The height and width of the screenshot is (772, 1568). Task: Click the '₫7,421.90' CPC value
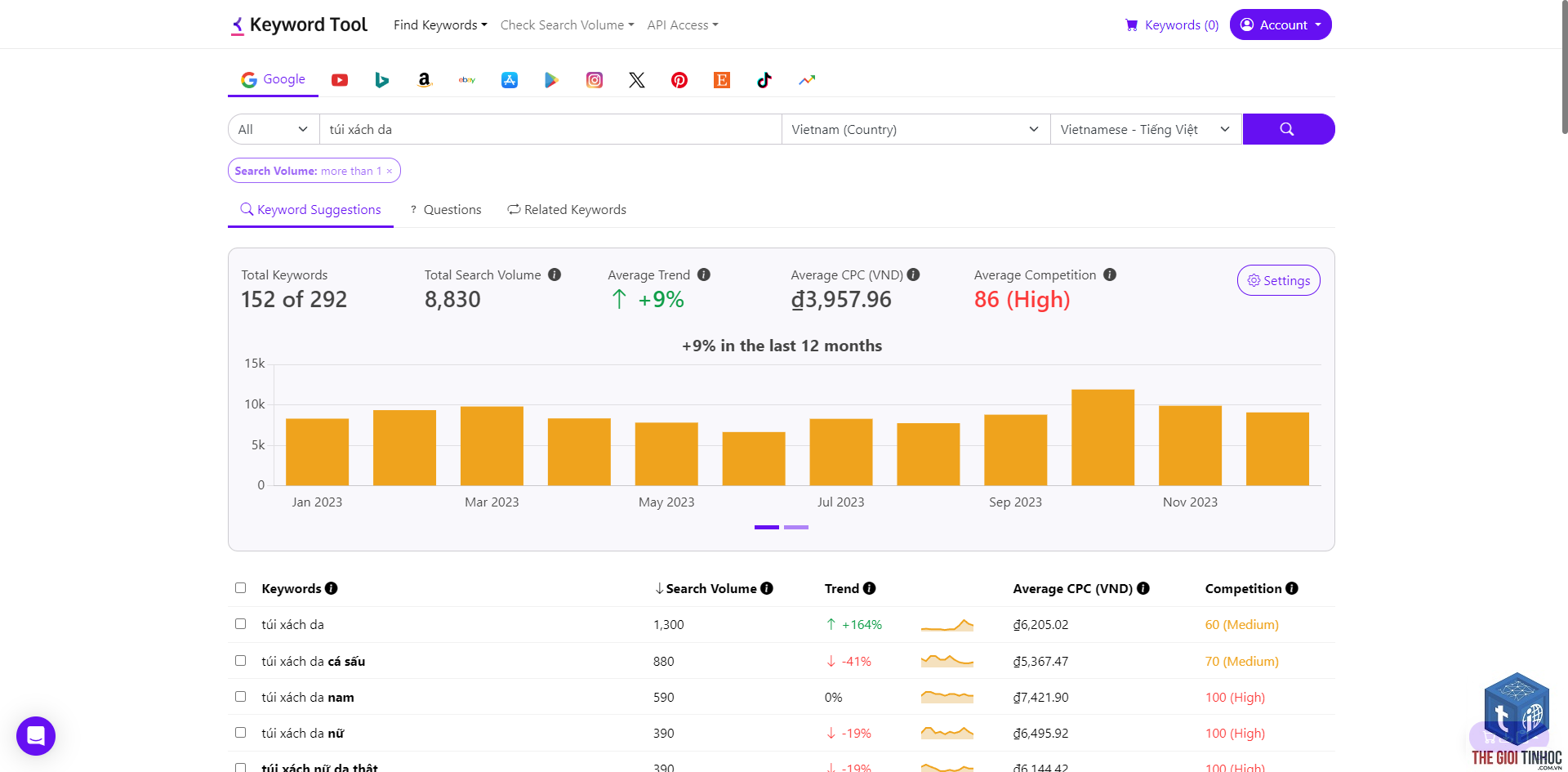point(1041,698)
